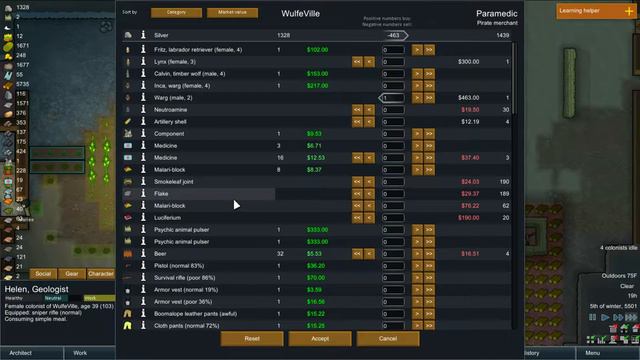Screen dimensions: 640x360
Task: Click the Artillery shell item icon
Action: tap(128, 122)
